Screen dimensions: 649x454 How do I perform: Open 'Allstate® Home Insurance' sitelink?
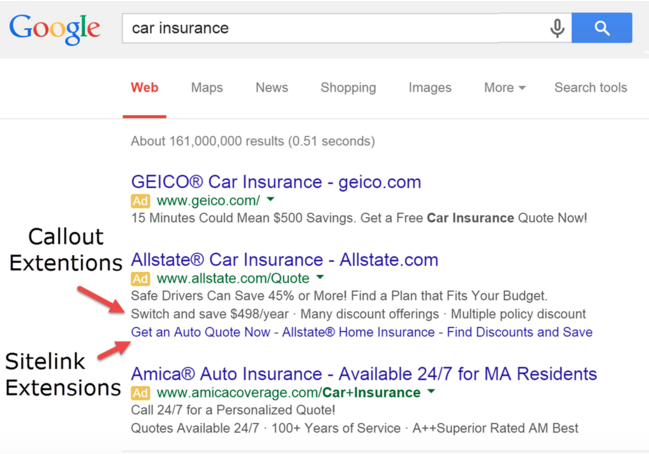[358, 332]
